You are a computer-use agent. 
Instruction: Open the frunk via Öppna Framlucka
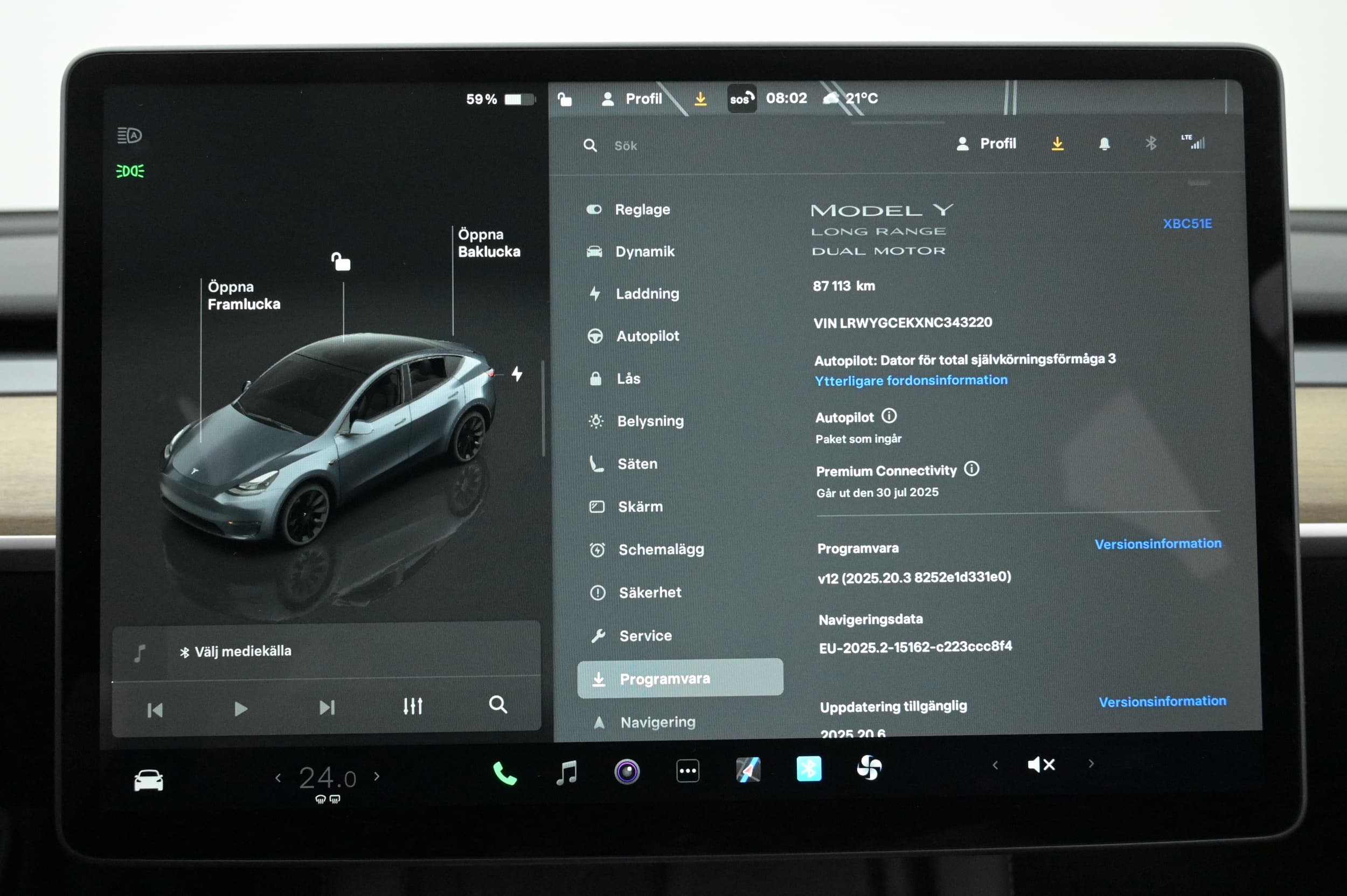point(244,295)
